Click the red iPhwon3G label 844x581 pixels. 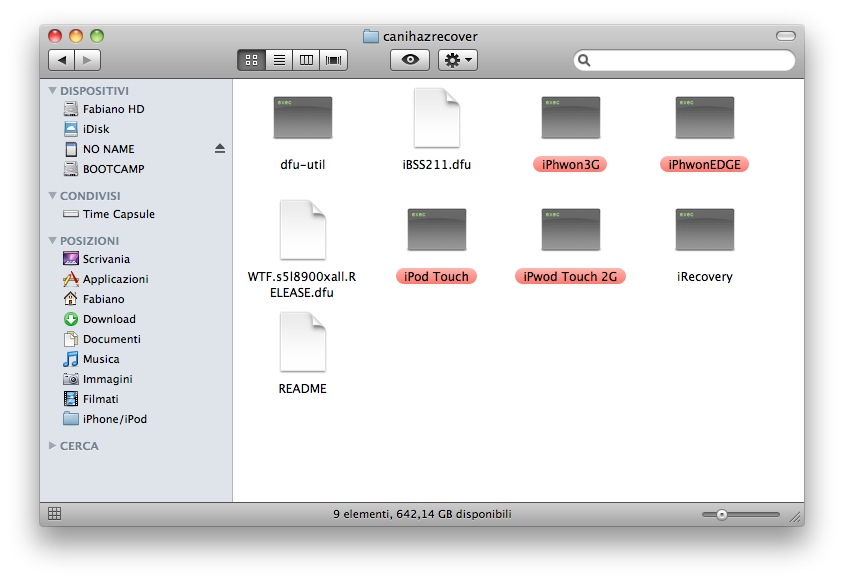[571, 164]
